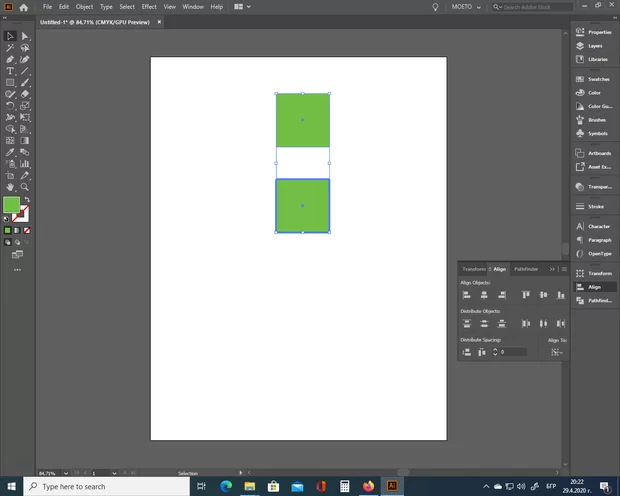The width and height of the screenshot is (620, 496).
Task: Swap fill and stroke colors
Action: (x=27, y=200)
